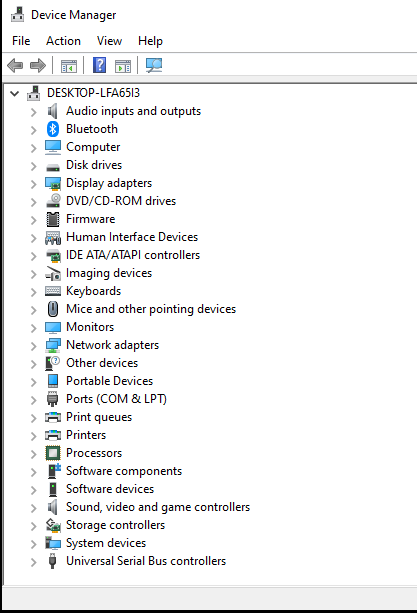This screenshot has width=417, height=613.
Task: Click Show/Hide Console Tree toolbar icon
Action: pyautogui.click(x=69, y=66)
